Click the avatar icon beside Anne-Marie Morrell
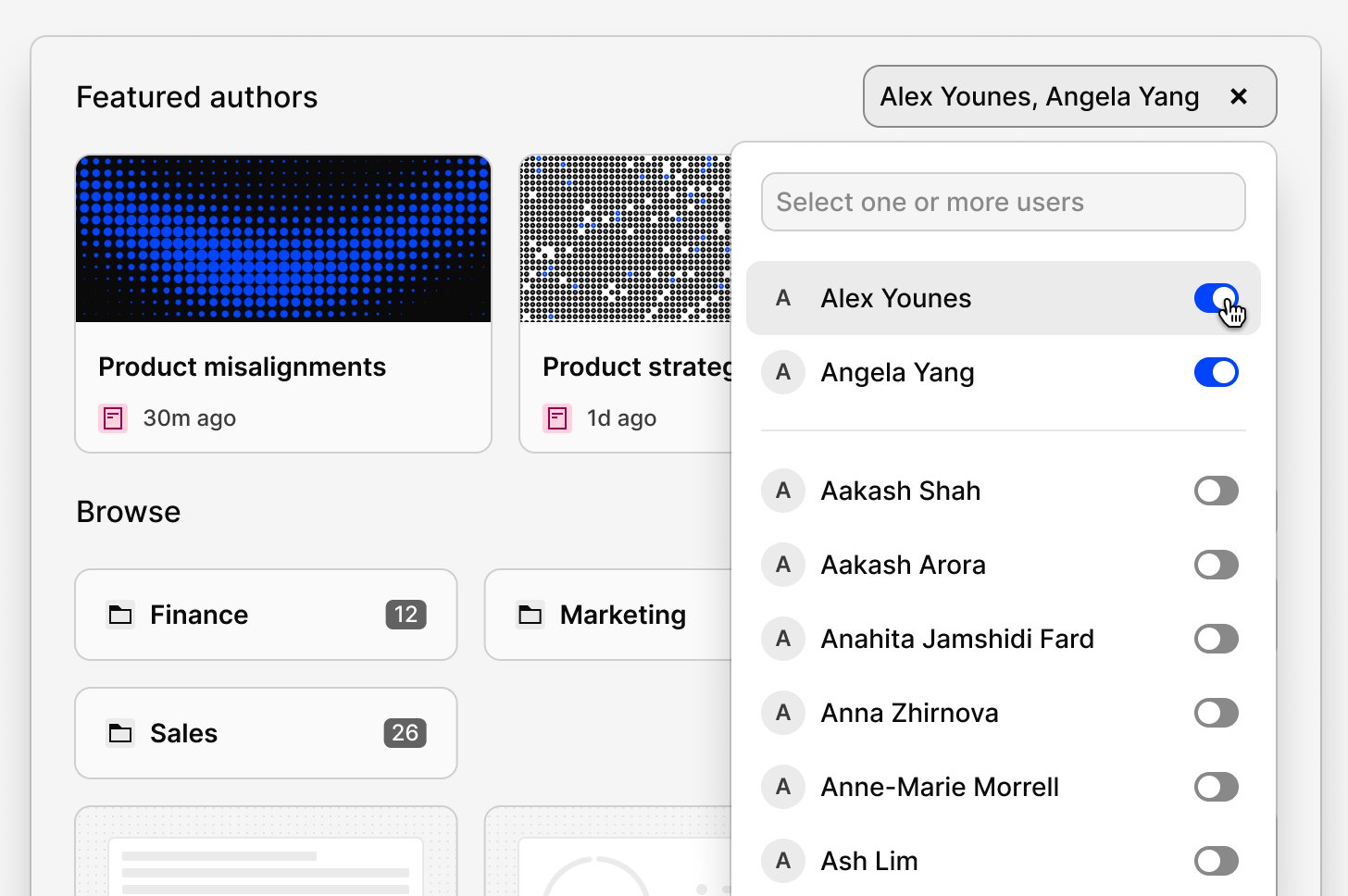This screenshot has height=896, width=1348. tap(783, 787)
